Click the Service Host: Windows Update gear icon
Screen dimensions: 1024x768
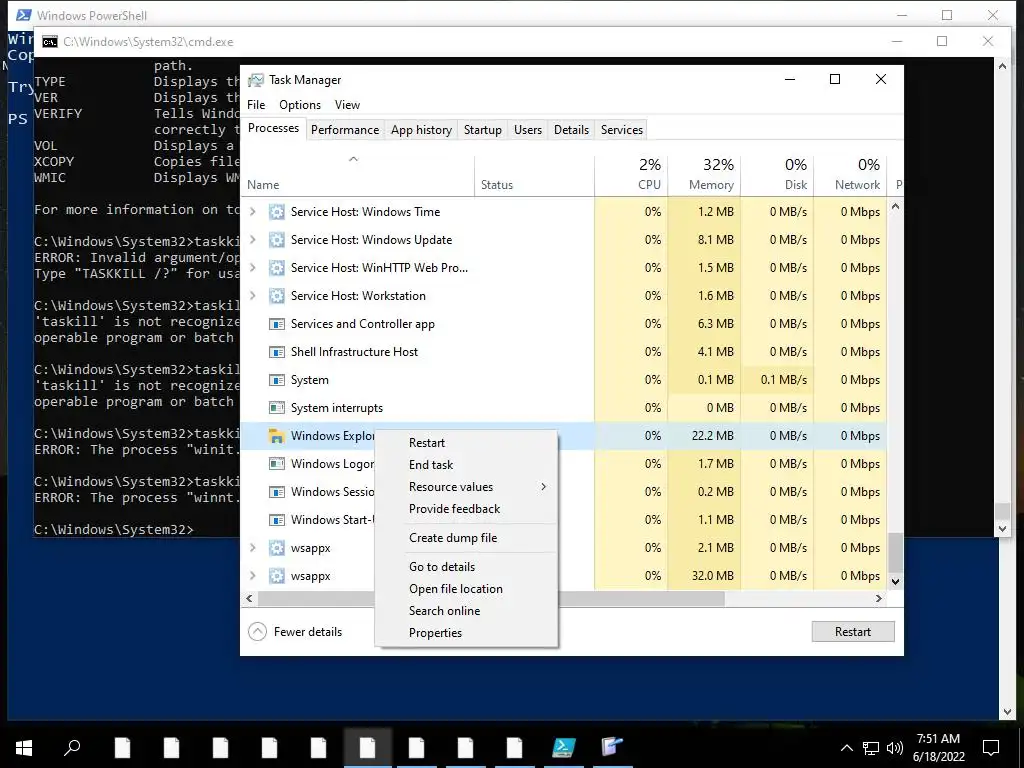pyautogui.click(x=277, y=240)
